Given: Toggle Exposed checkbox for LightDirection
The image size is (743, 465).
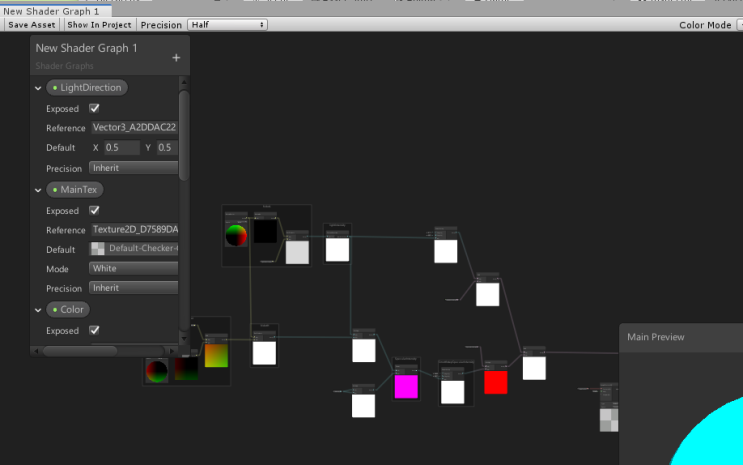Looking at the screenshot, I should point(94,108).
